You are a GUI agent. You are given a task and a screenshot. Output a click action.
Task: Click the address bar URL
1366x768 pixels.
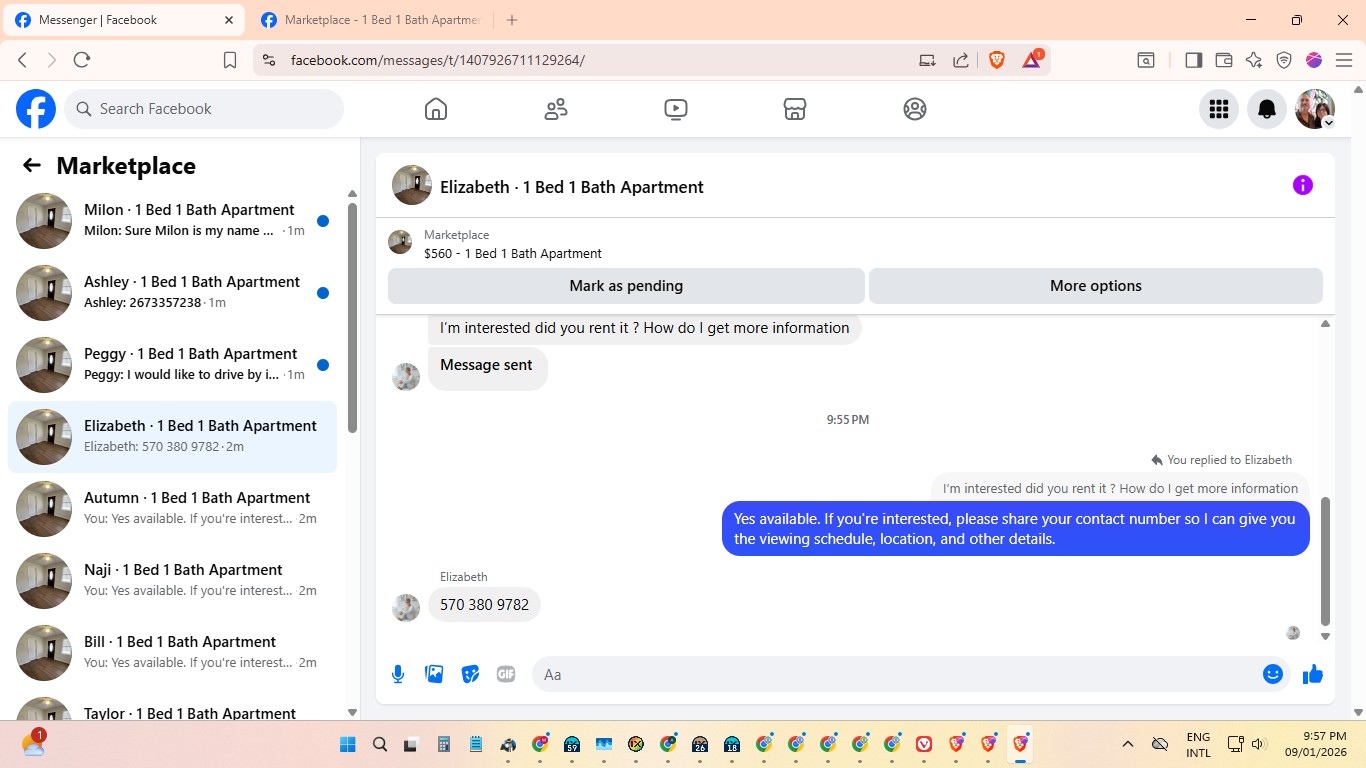438,60
